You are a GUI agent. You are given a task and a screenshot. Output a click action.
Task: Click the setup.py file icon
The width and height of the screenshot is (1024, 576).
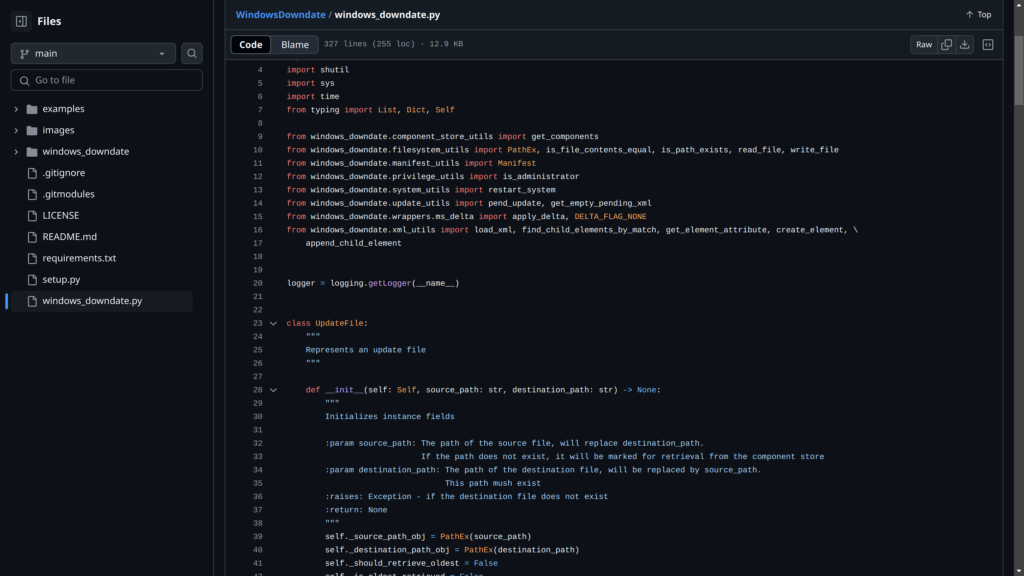[32, 280]
